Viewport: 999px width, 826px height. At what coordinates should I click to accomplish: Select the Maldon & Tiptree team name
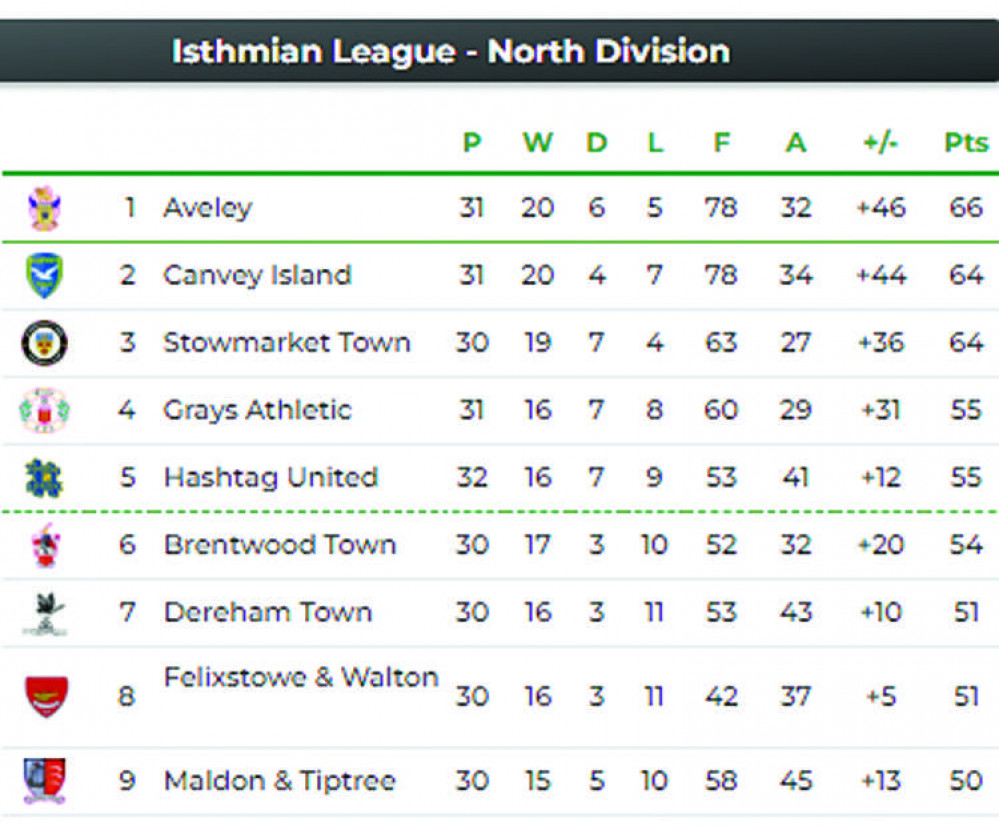280,781
